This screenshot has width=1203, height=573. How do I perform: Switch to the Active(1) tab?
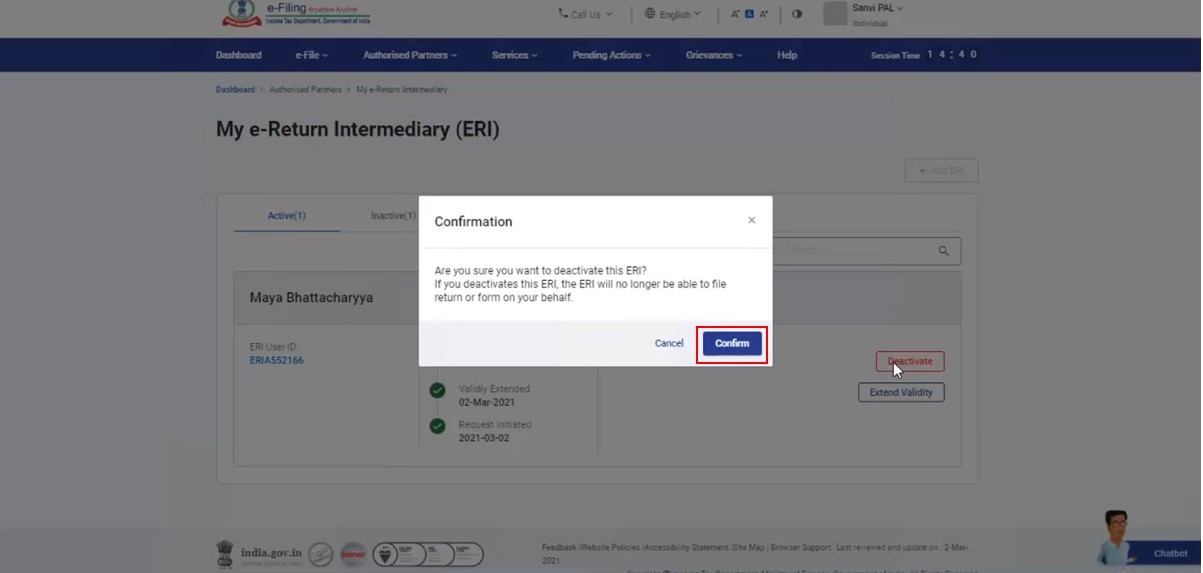pos(286,215)
